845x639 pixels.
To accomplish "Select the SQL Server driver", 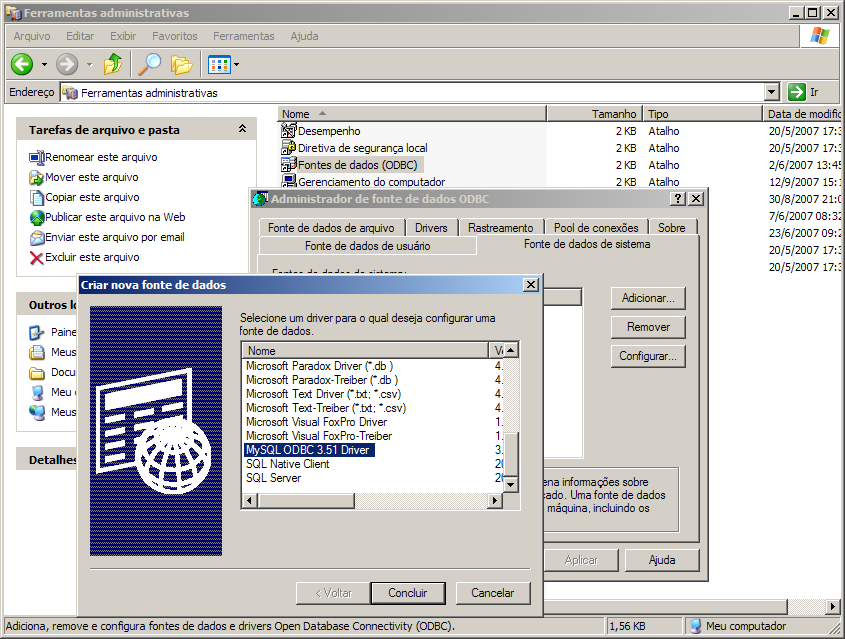I will (274, 478).
